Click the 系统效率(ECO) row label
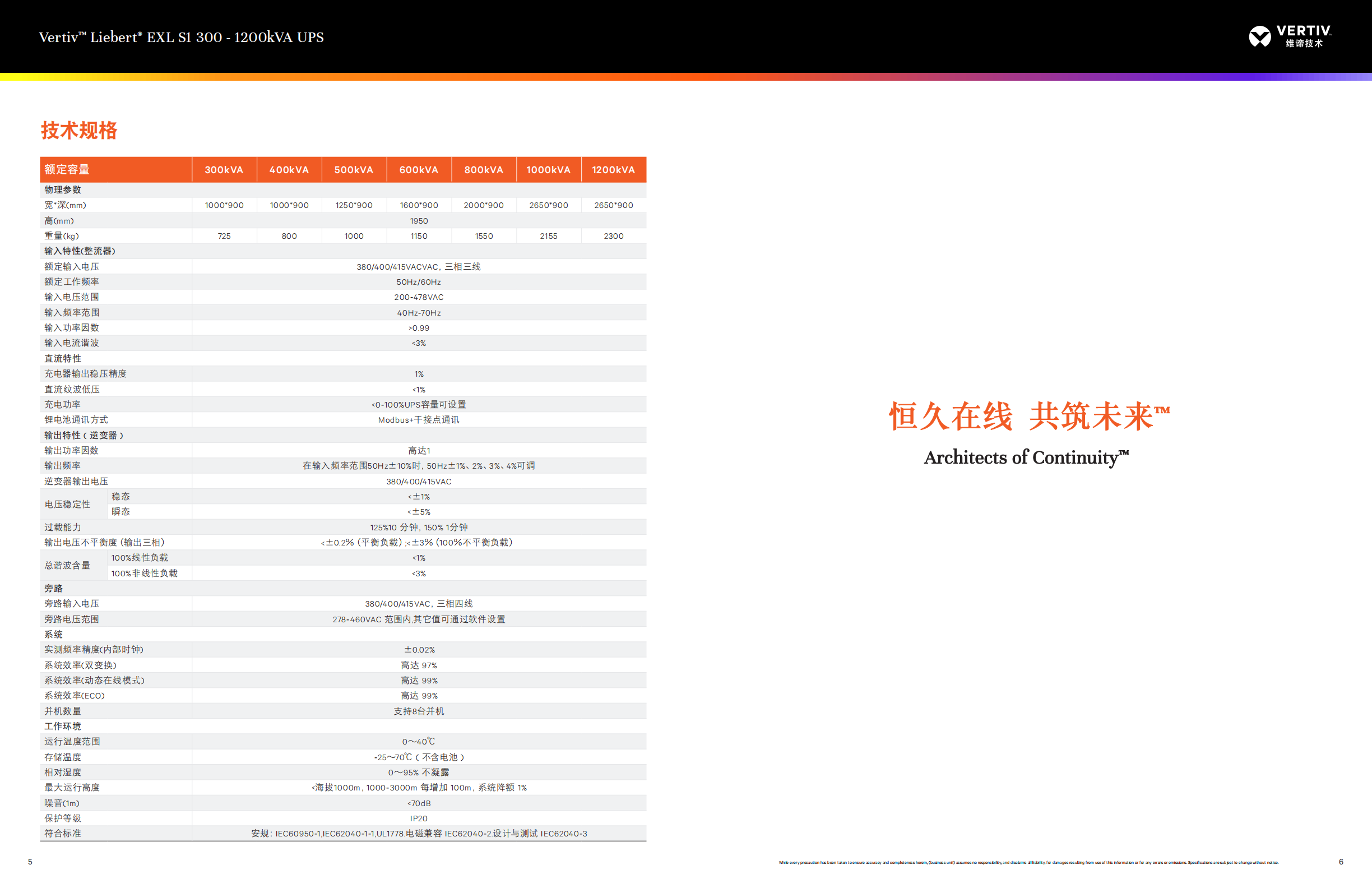Image resolution: width=1372 pixels, height=888 pixels. point(75,696)
